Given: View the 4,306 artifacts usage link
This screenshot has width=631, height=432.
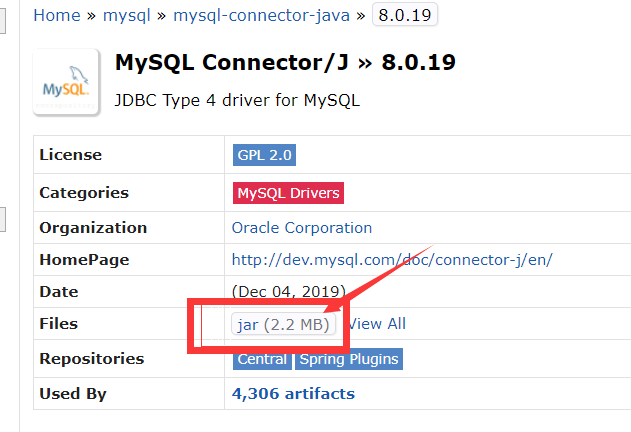Looking at the screenshot, I should pyautogui.click(x=293, y=394).
